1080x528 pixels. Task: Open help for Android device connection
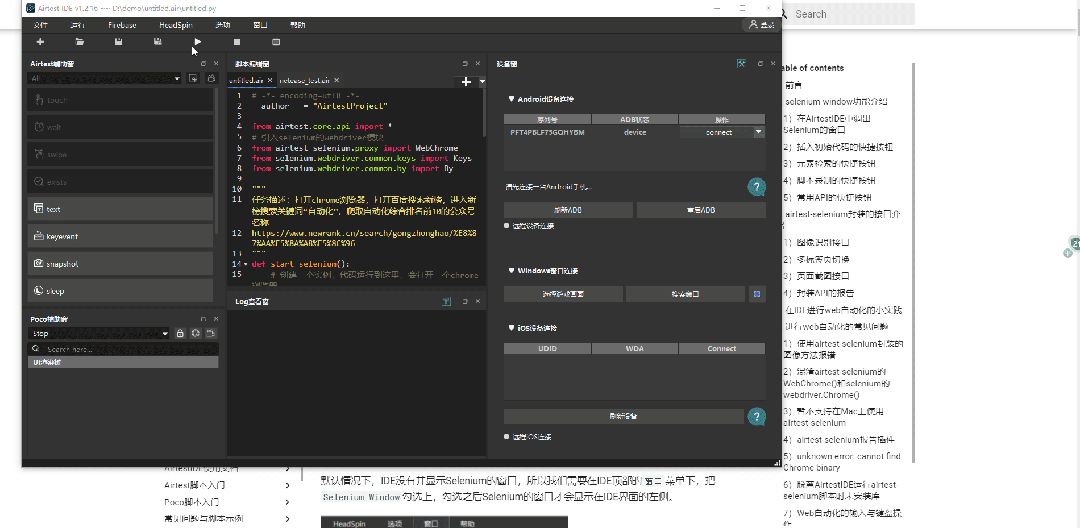coord(756,187)
